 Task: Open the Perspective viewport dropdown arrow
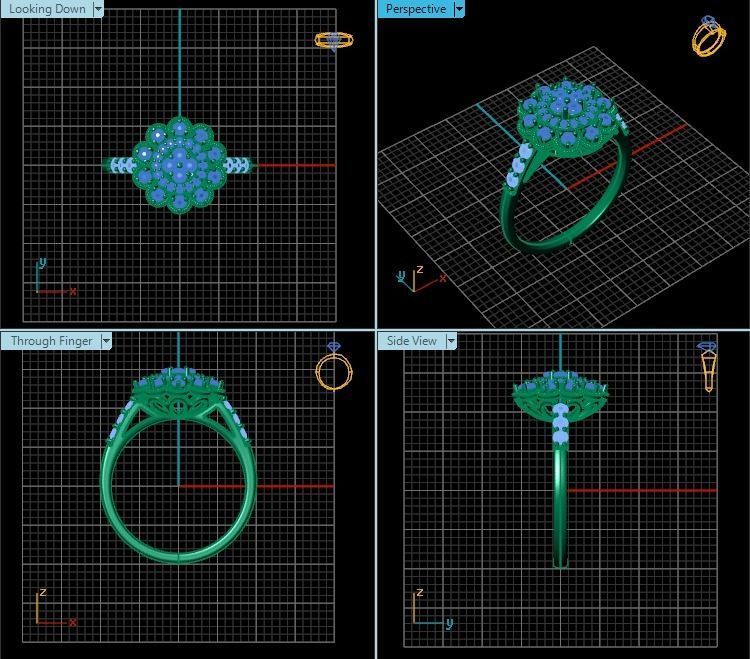click(x=459, y=9)
